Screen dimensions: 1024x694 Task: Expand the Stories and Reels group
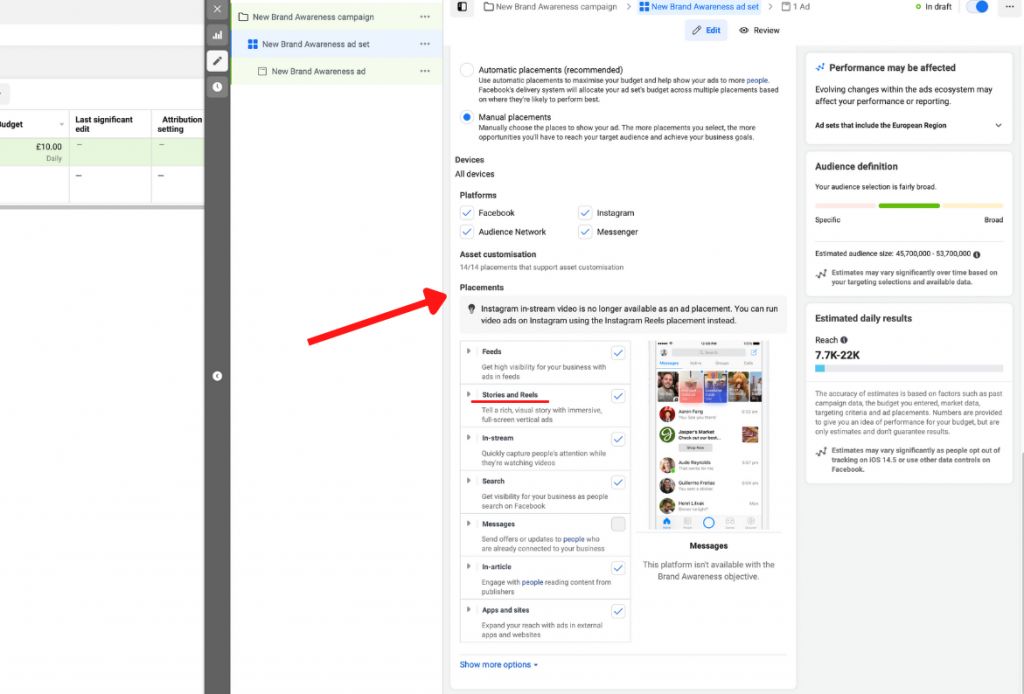click(x=469, y=394)
